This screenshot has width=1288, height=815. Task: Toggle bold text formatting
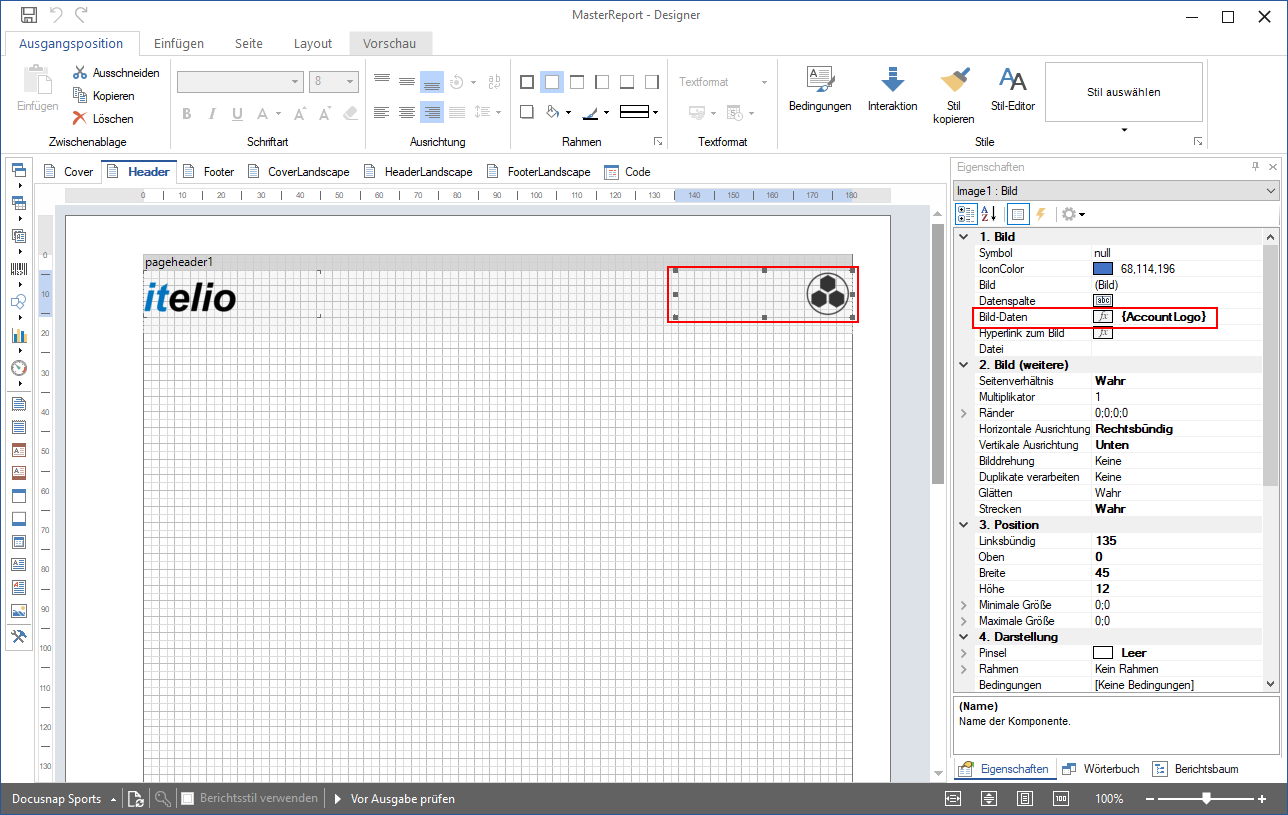[186, 113]
